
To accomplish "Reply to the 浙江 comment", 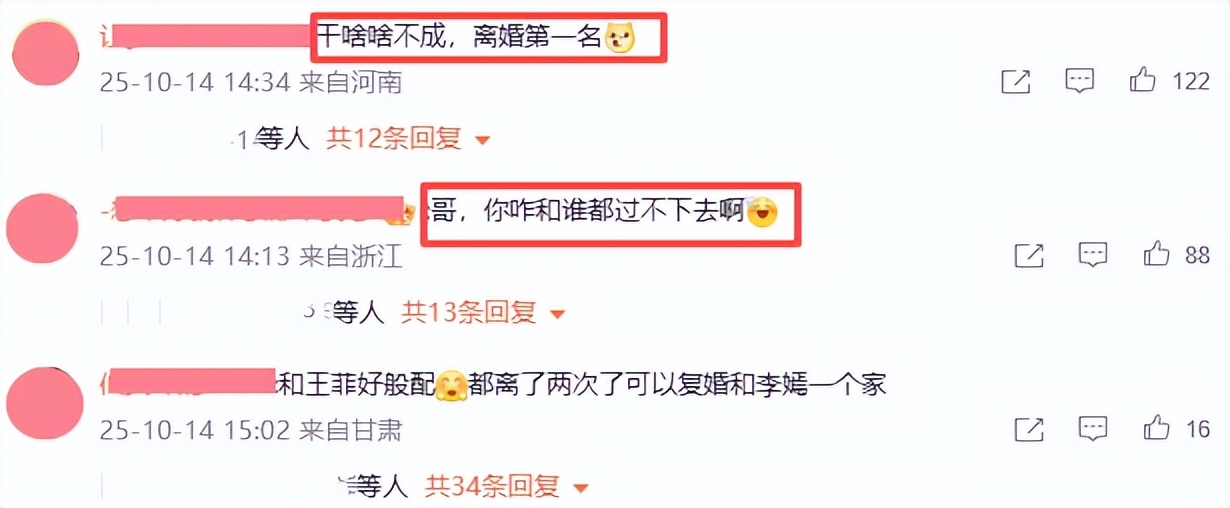I will click(x=1093, y=256).
